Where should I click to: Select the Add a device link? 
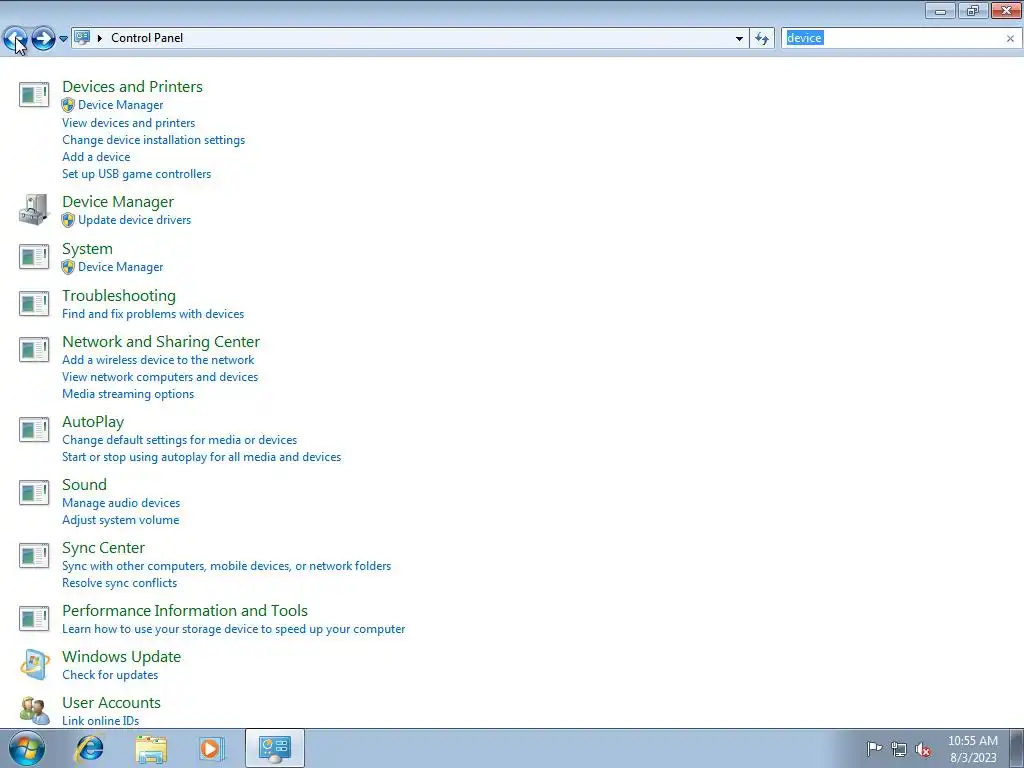(x=96, y=157)
